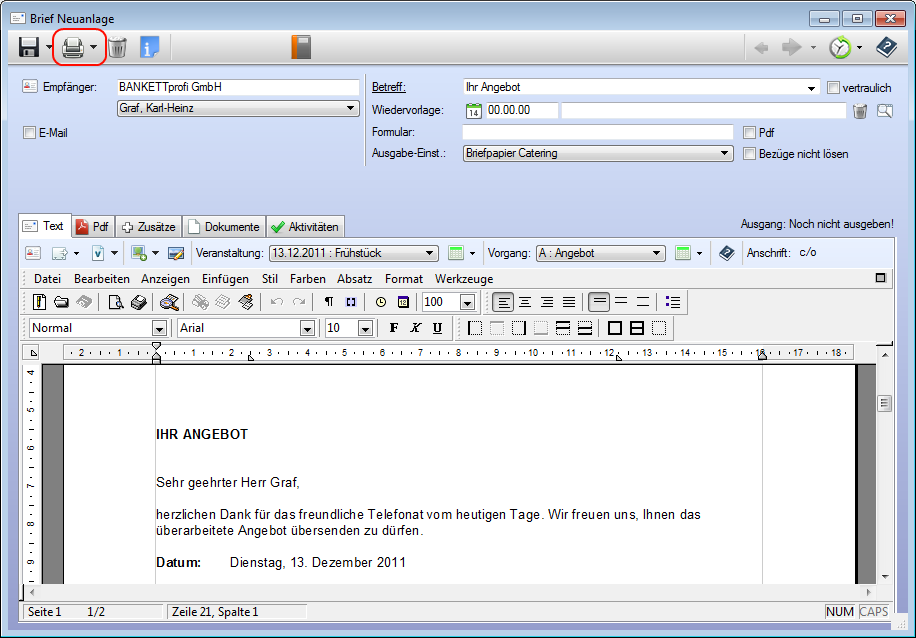Enable the vertraulich checkbox
The height and width of the screenshot is (638, 916).
point(834,88)
